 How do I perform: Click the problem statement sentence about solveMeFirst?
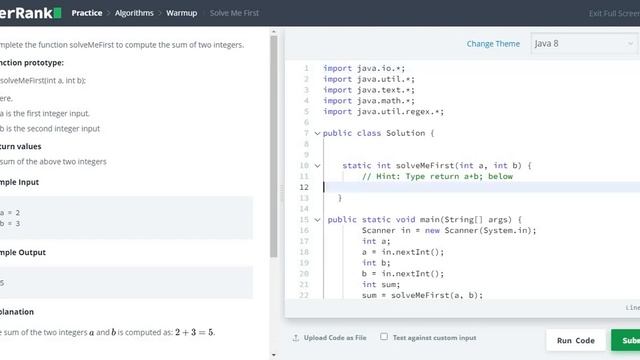(x=122, y=45)
